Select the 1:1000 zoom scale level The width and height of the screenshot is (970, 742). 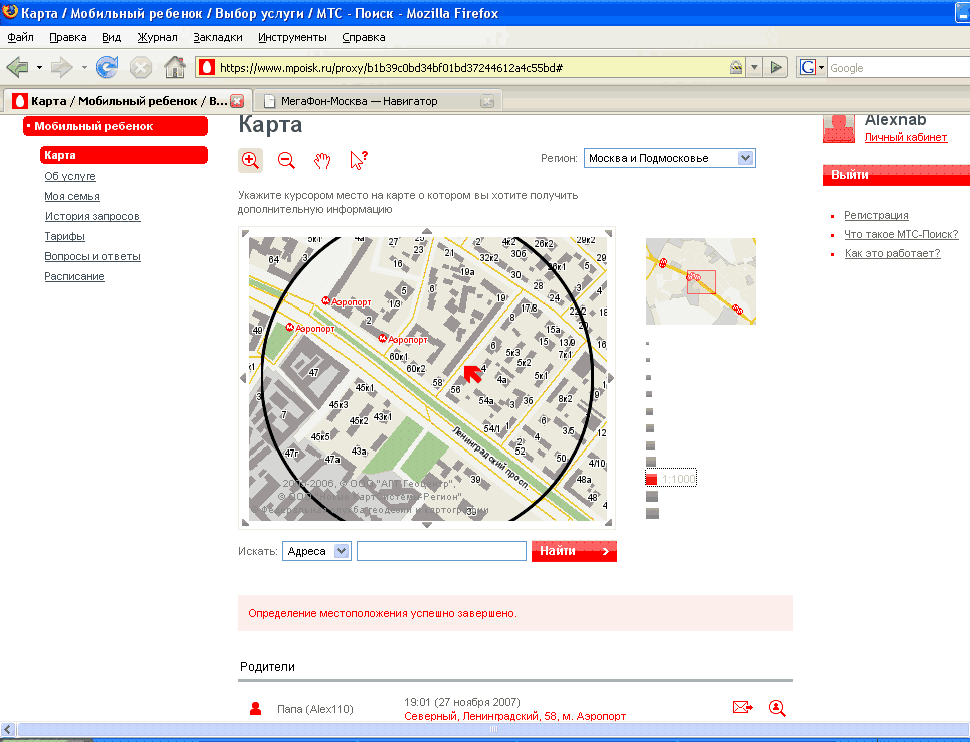(671, 479)
